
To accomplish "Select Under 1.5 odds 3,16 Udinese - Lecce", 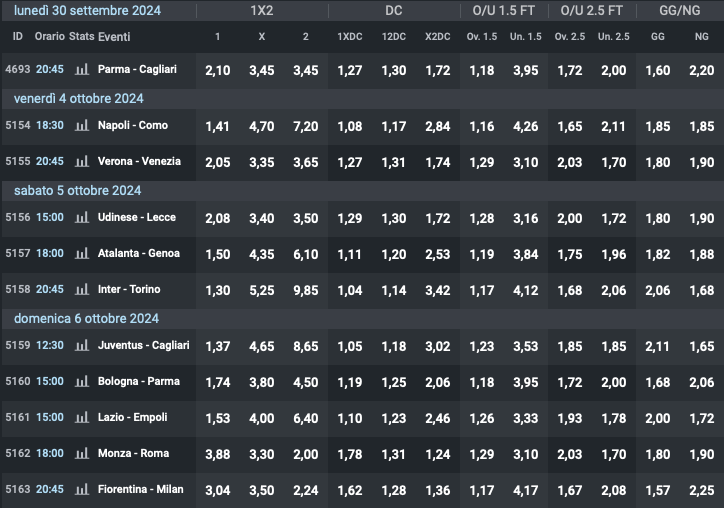I will (x=525, y=218).
